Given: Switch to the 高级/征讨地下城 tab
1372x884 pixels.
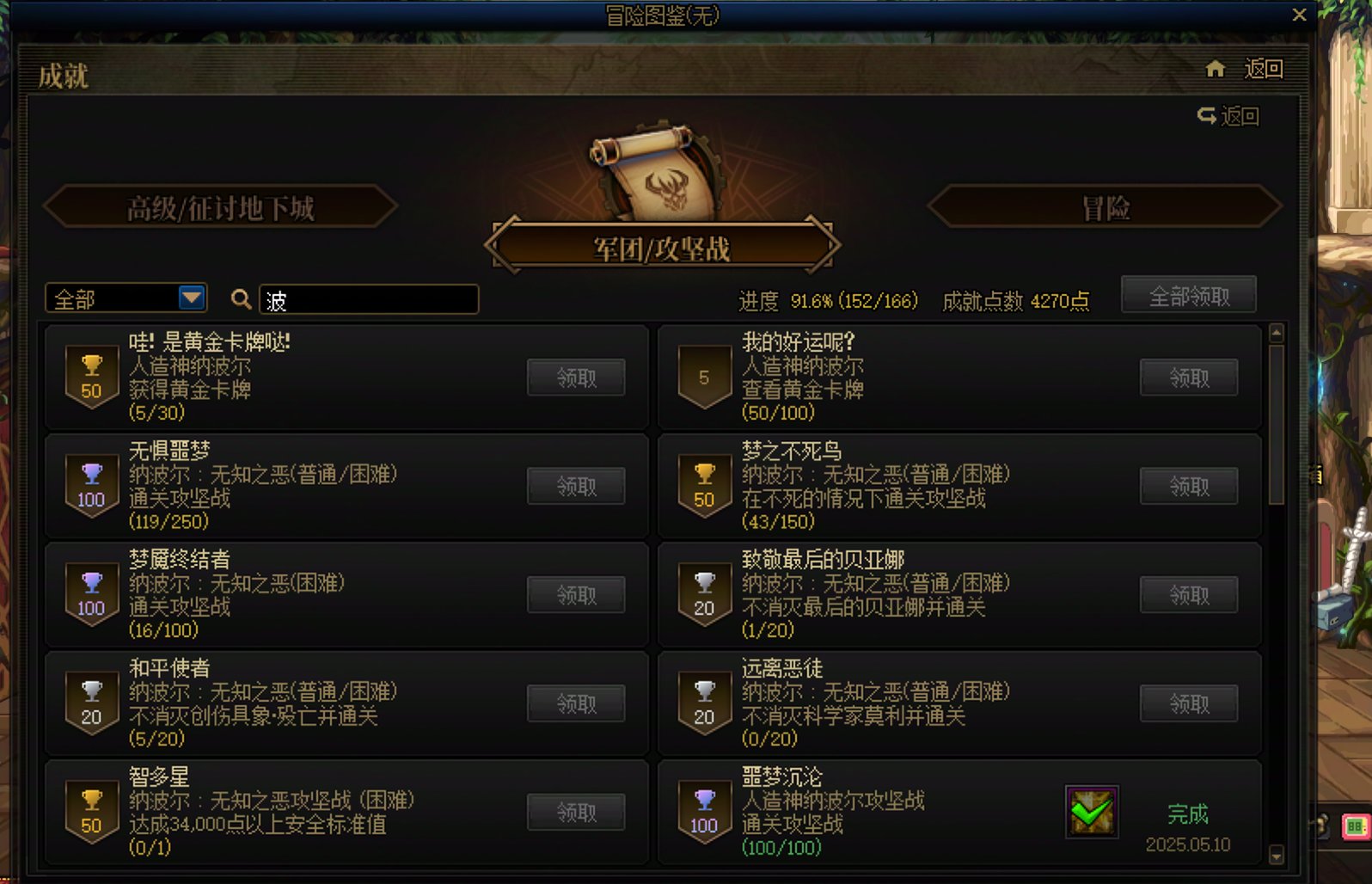Looking at the screenshot, I should (221, 207).
